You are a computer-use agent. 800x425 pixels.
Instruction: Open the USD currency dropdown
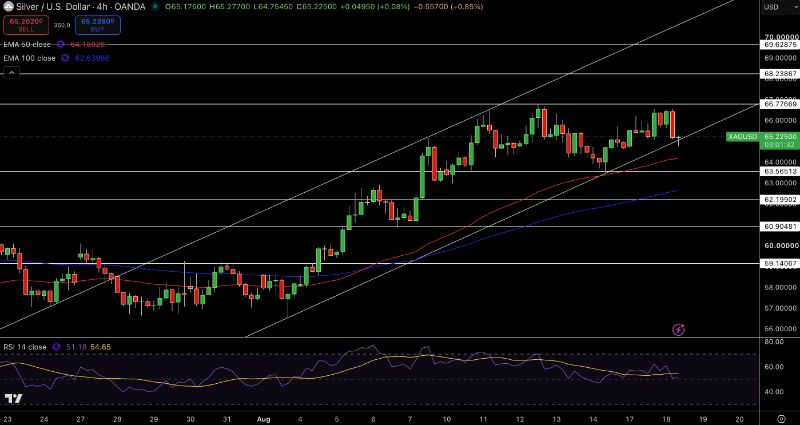click(x=771, y=7)
